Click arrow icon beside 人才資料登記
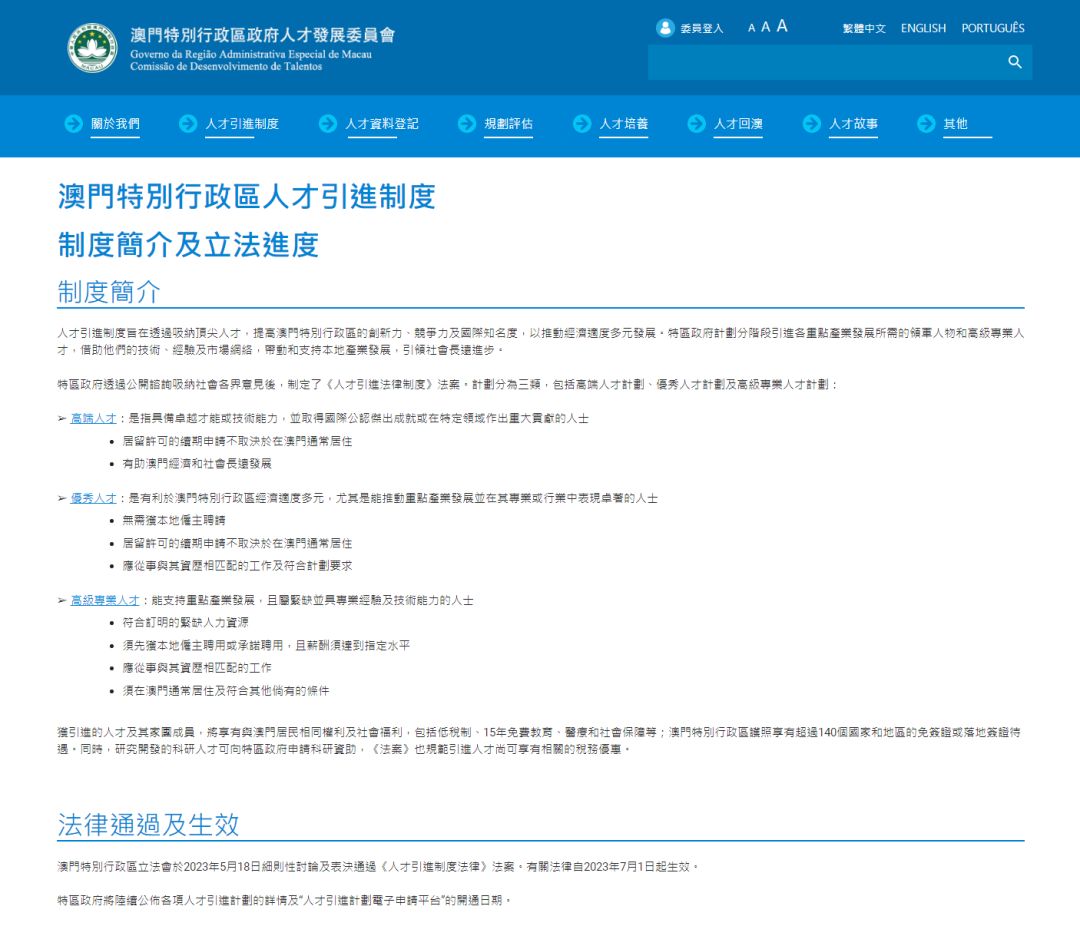Viewport: 1080px width, 926px height. point(328,124)
